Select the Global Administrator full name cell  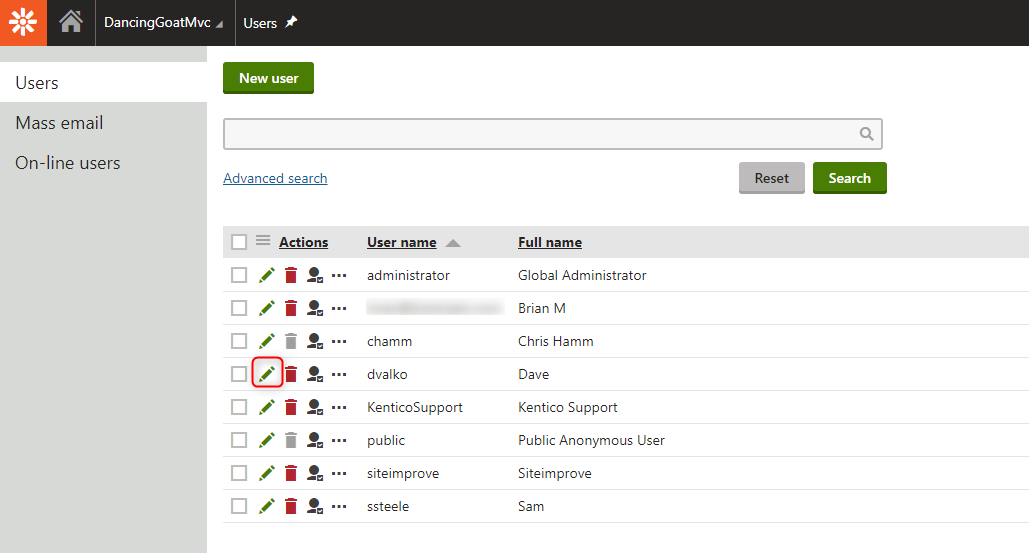(x=582, y=276)
